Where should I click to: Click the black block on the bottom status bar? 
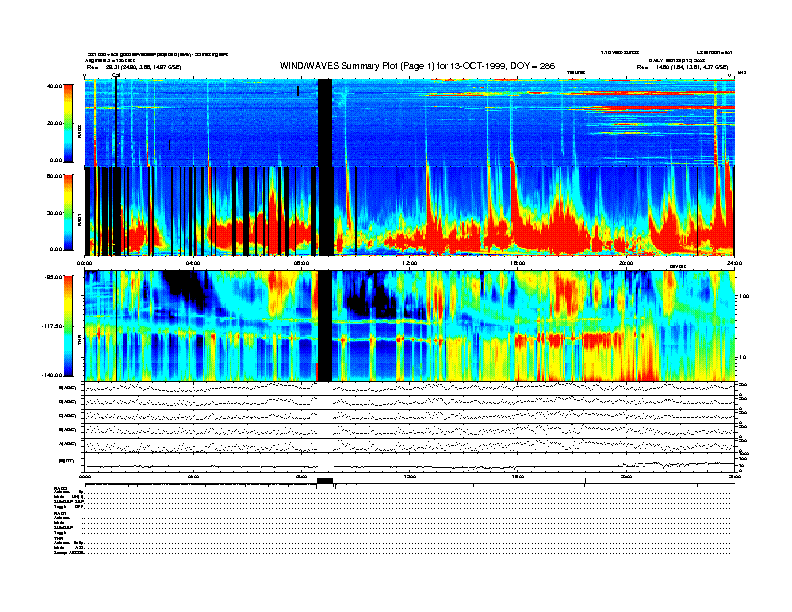click(325, 481)
